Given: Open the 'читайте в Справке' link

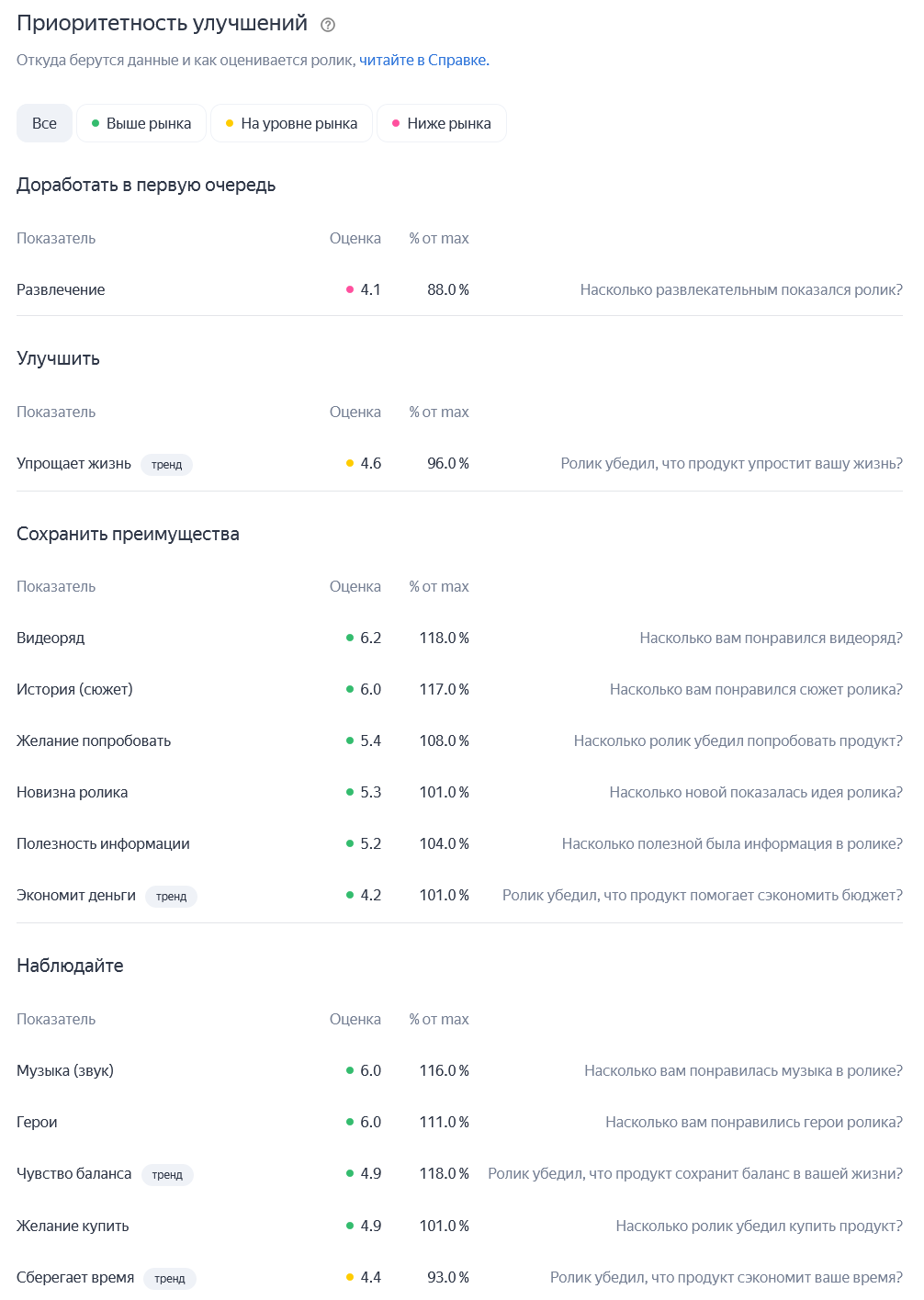Looking at the screenshot, I should 423,61.
